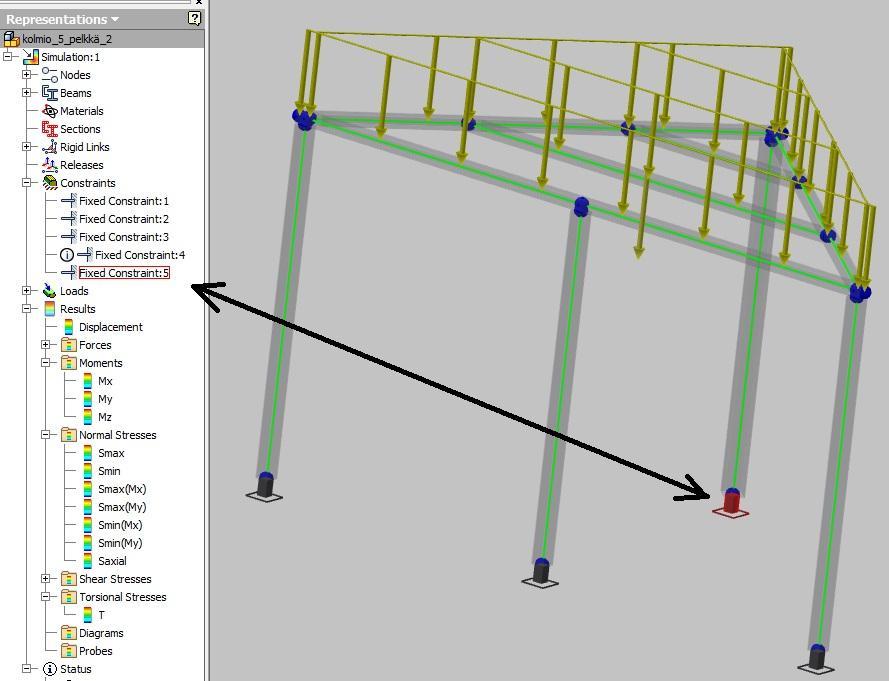Click the Results color bar icon
Image resolution: width=889 pixels, height=681 pixels.
[49, 309]
